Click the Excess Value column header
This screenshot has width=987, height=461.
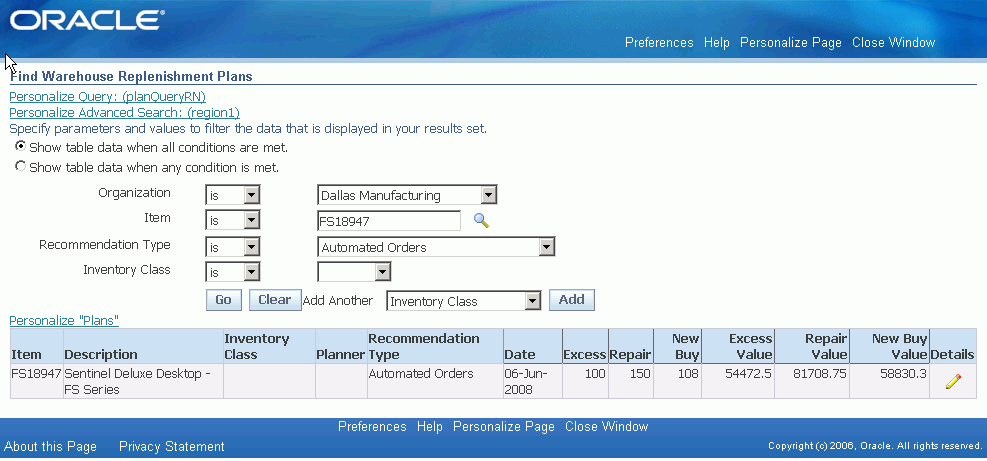pyautogui.click(x=738, y=346)
